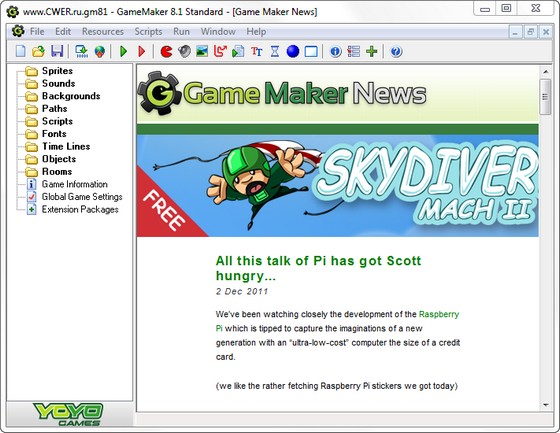
Task: Create a room rectangle icon
Action: (x=311, y=51)
